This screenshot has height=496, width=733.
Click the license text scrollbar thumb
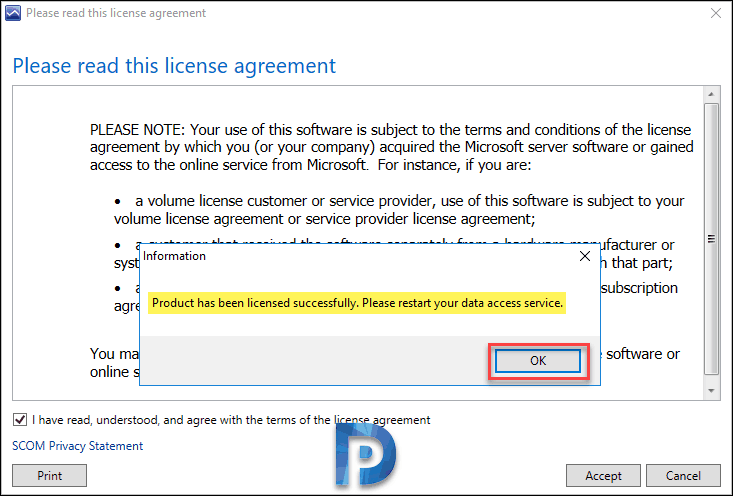click(711, 239)
